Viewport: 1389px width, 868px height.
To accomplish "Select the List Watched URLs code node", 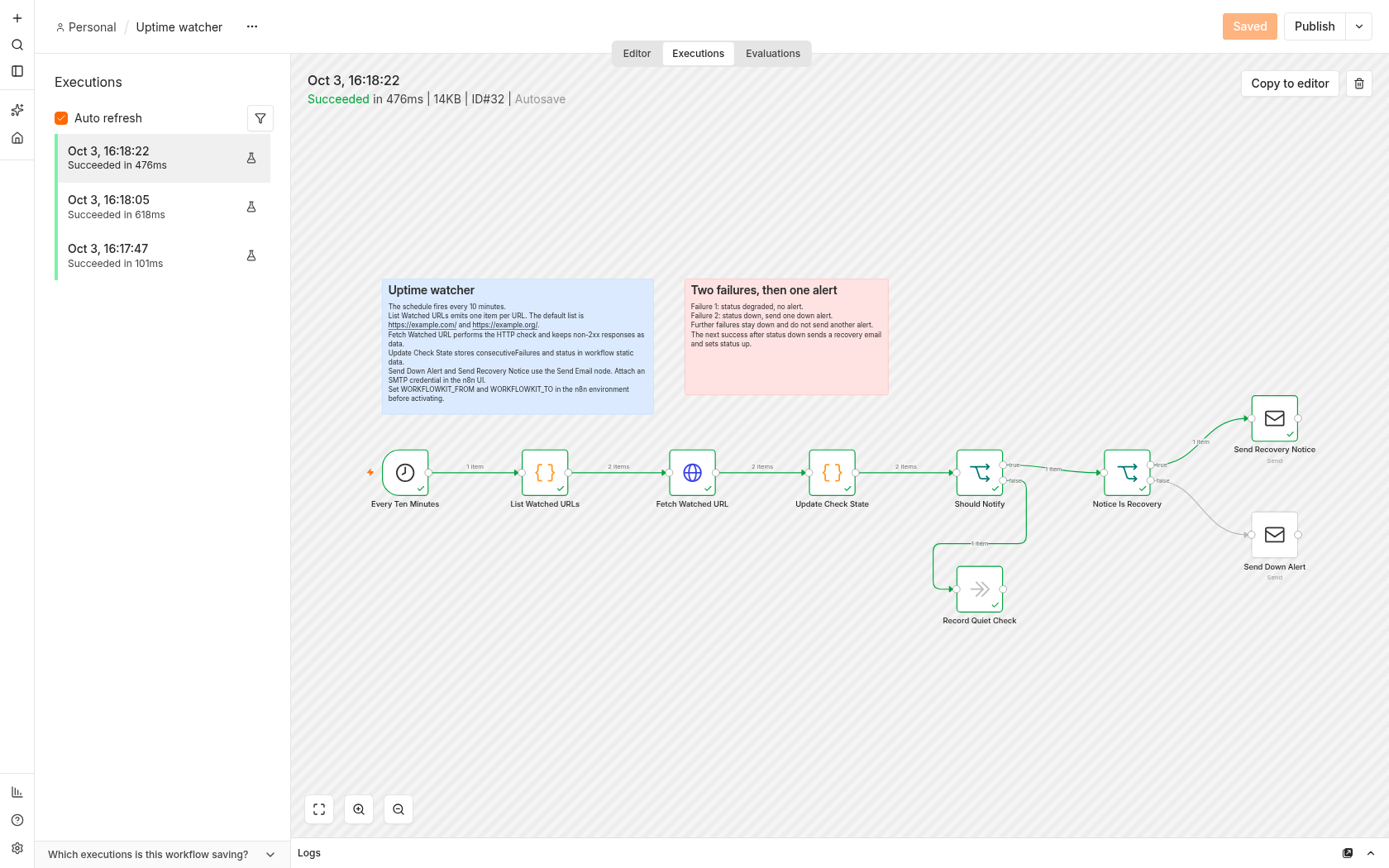I will coord(545,473).
